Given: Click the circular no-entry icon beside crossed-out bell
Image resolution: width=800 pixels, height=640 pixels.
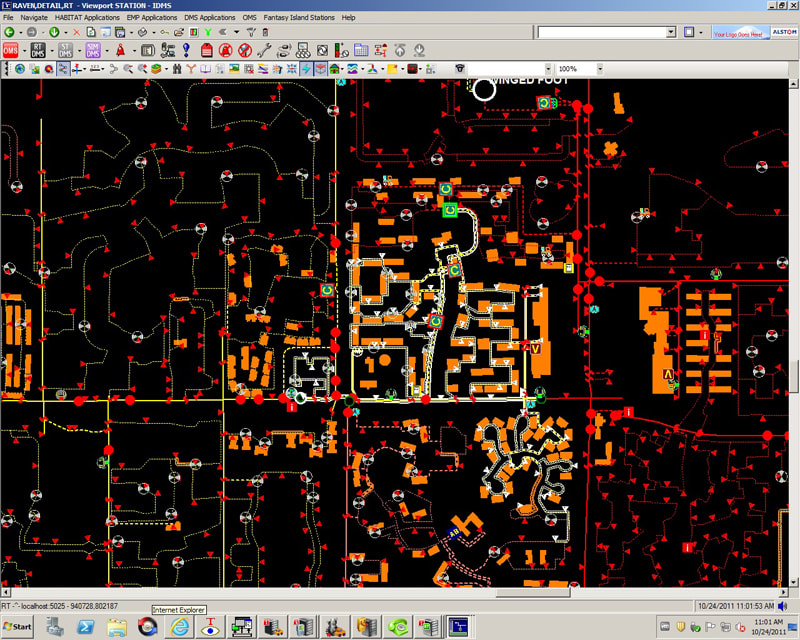Looking at the screenshot, I should pyautogui.click(x=245, y=50).
